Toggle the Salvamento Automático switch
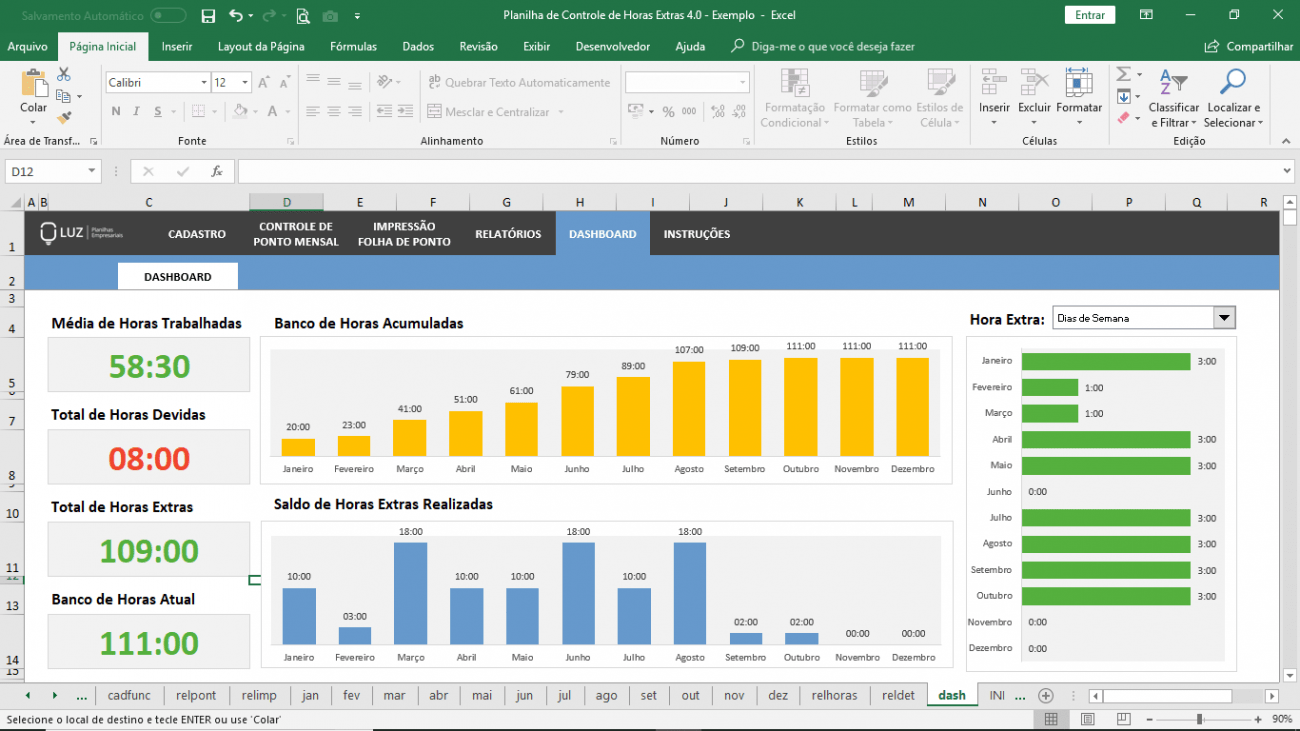Screen dimensions: 1300x731 pyautogui.click(x=168, y=16)
